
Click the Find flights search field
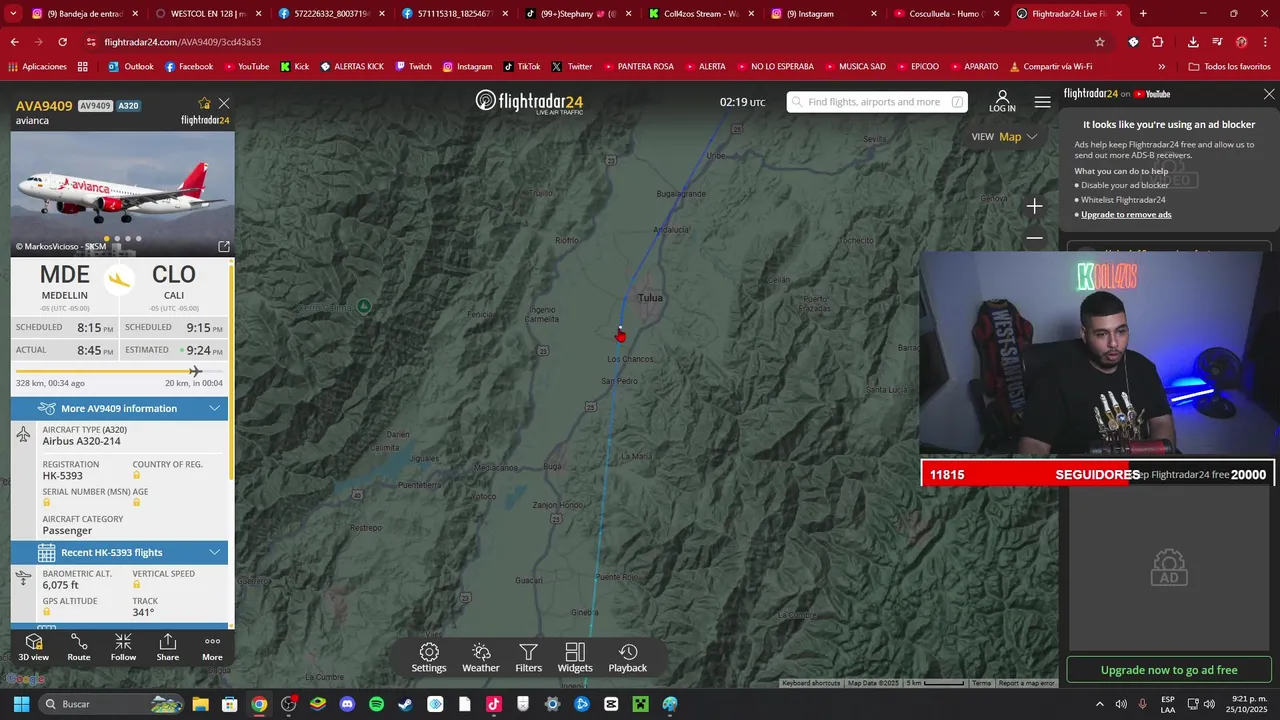point(877,102)
